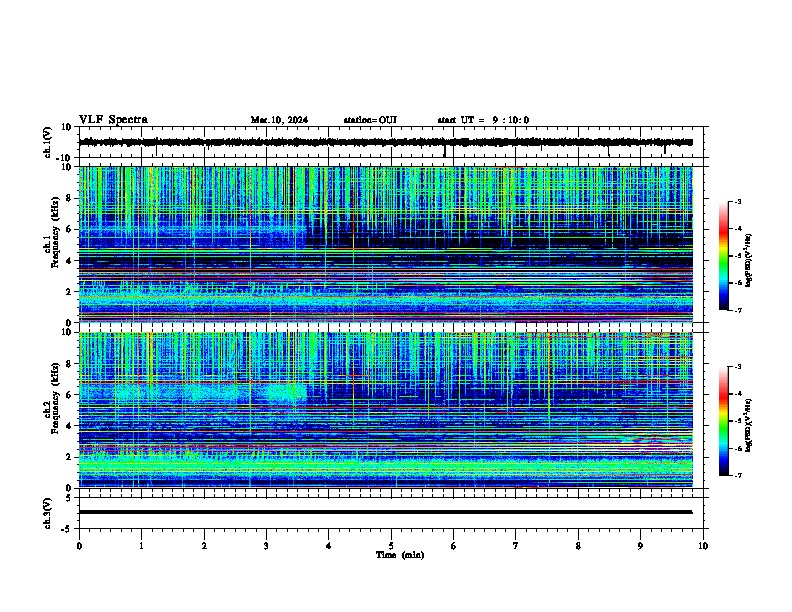Click the ch.2 colorbar log(PSD) unit label

(749, 425)
